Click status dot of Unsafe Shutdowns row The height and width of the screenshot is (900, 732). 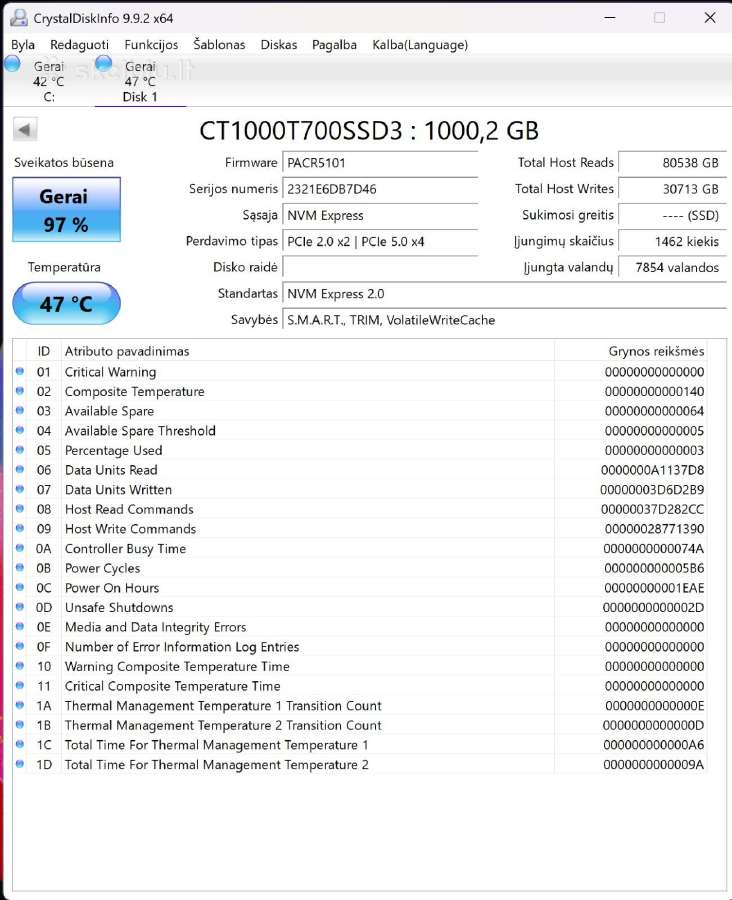[x=20, y=607]
